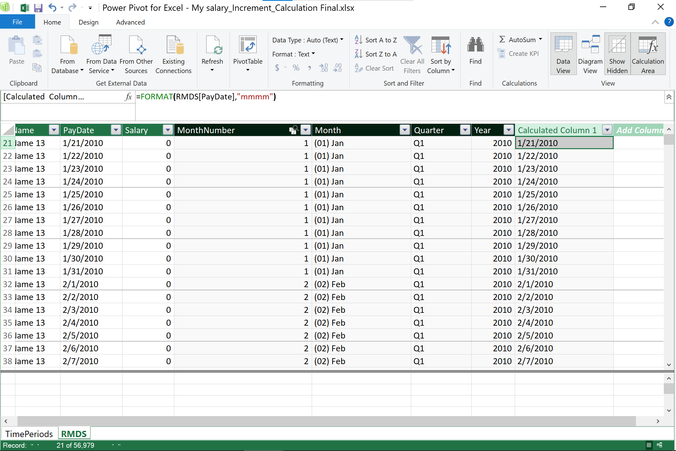The image size is (676, 451).
Task: Select row header 21
Action: [x=8, y=143]
